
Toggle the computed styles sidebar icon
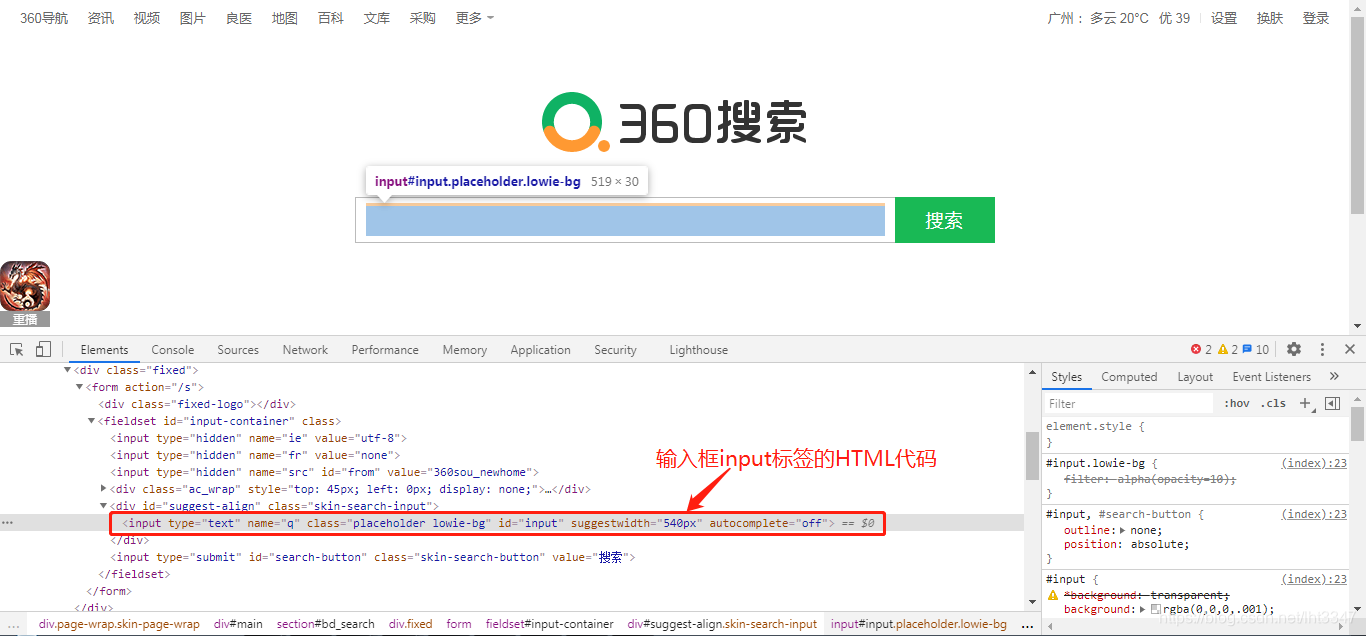pyautogui.click(x=1332, y=403)
